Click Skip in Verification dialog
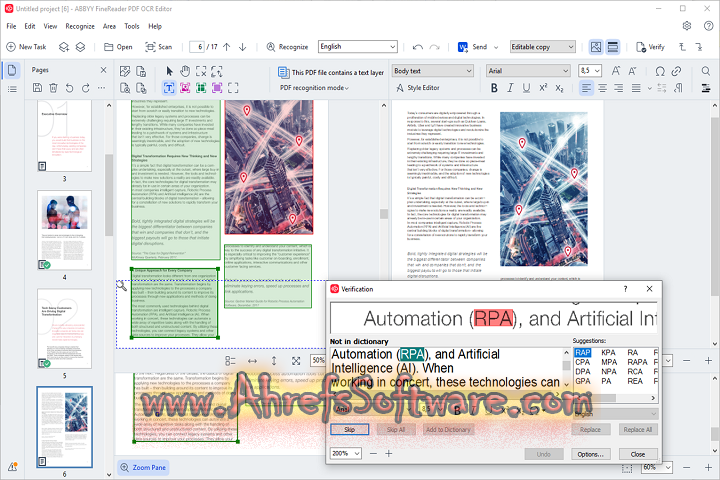The image size is (720, 480). (349, 429)
